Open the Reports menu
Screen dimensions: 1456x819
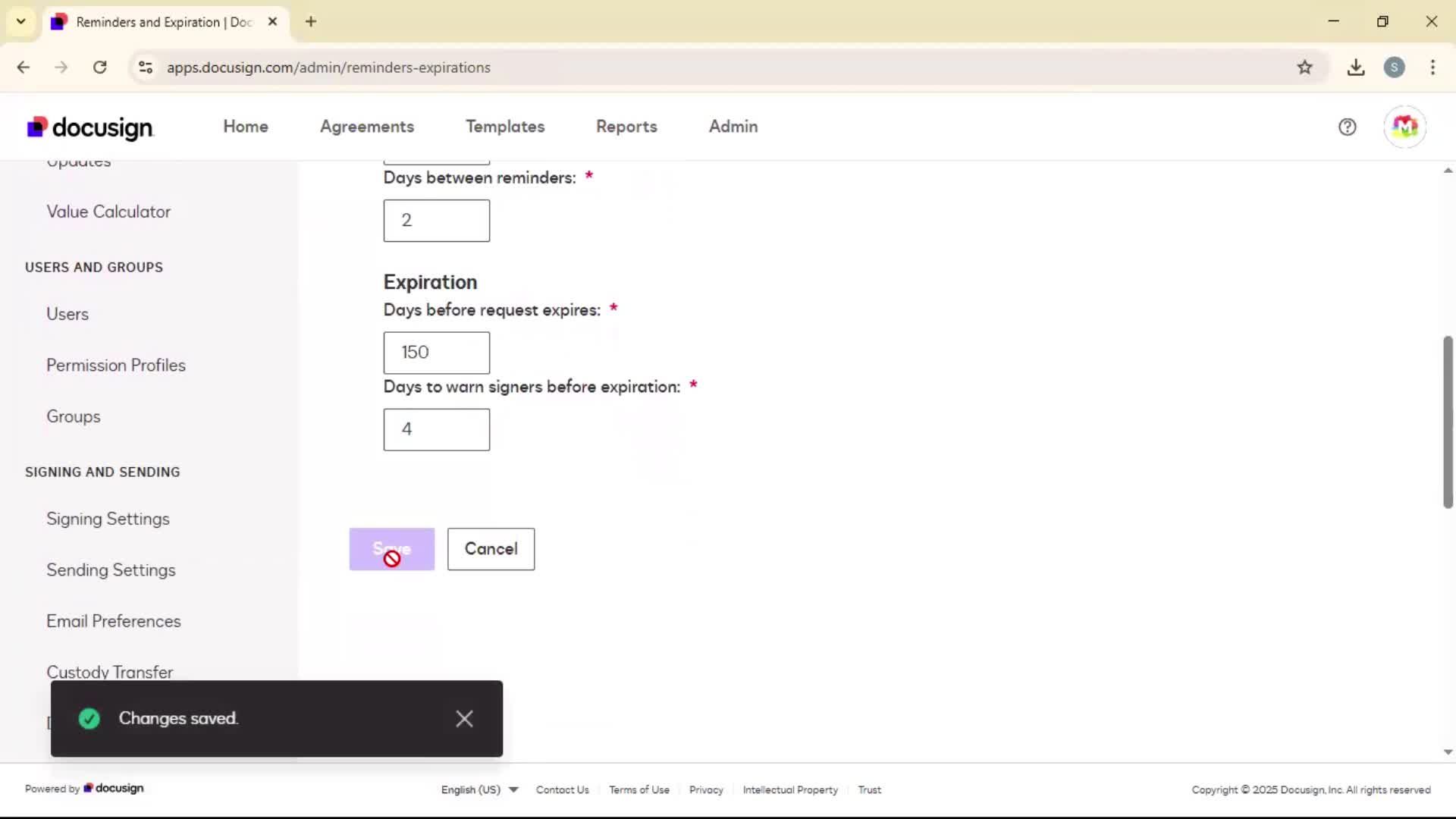tap(626, 127)
